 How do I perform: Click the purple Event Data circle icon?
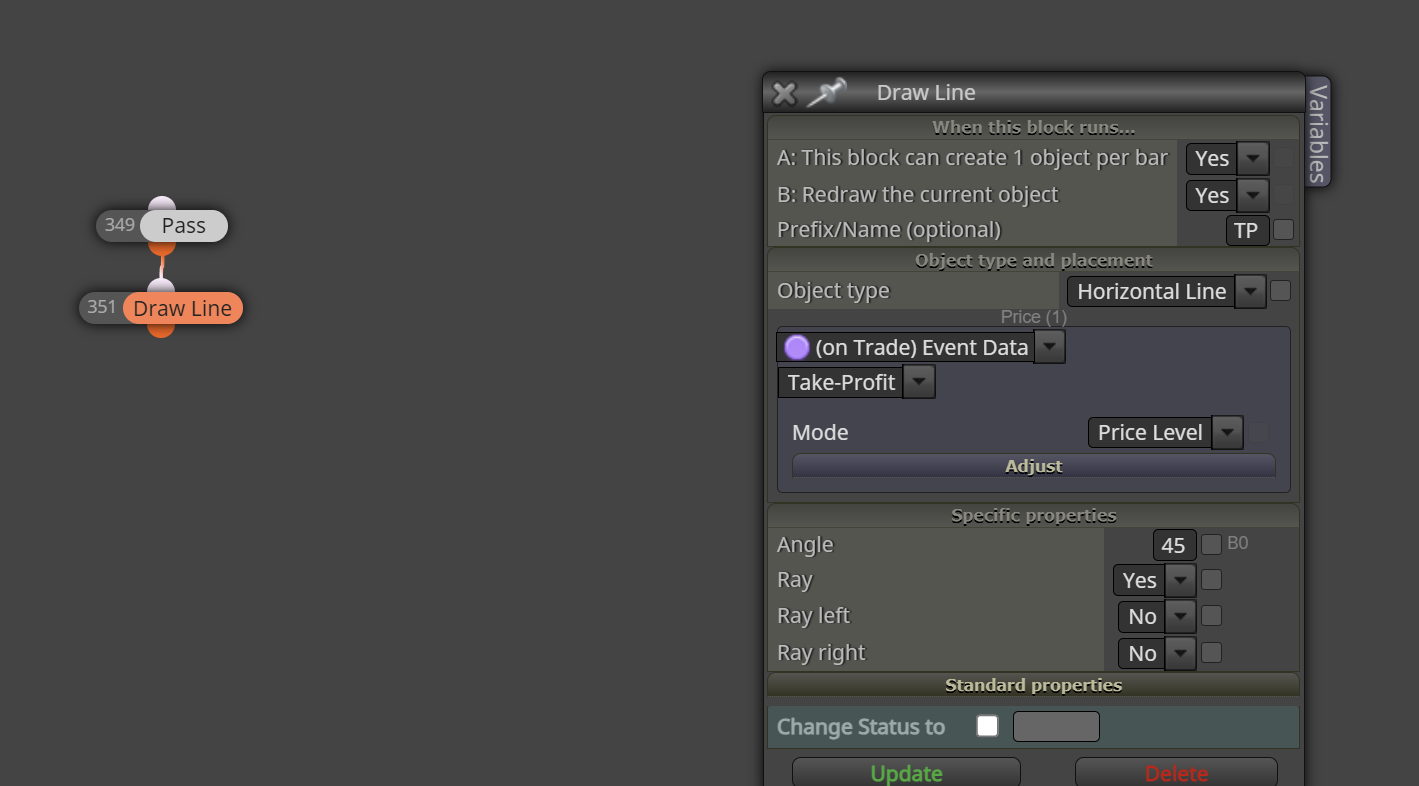point(797,347)
